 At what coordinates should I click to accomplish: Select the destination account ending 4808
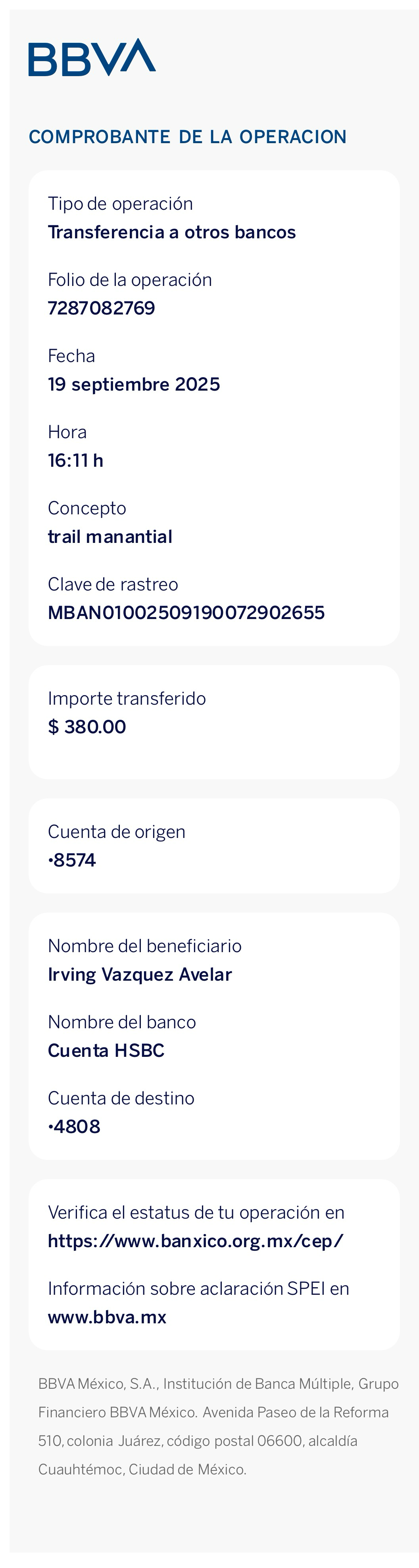point(74,1126)
